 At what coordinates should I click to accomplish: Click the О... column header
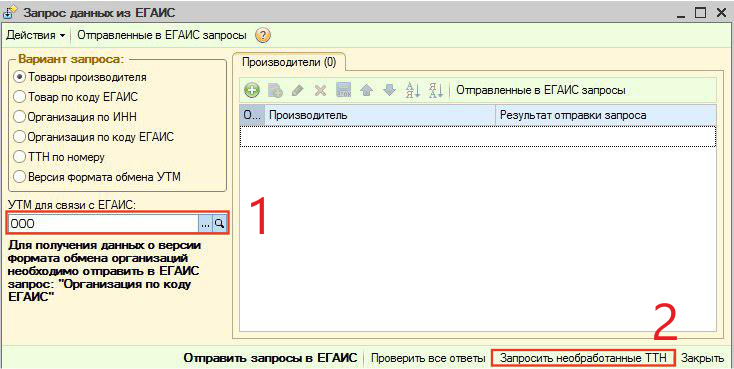[252, 115]
